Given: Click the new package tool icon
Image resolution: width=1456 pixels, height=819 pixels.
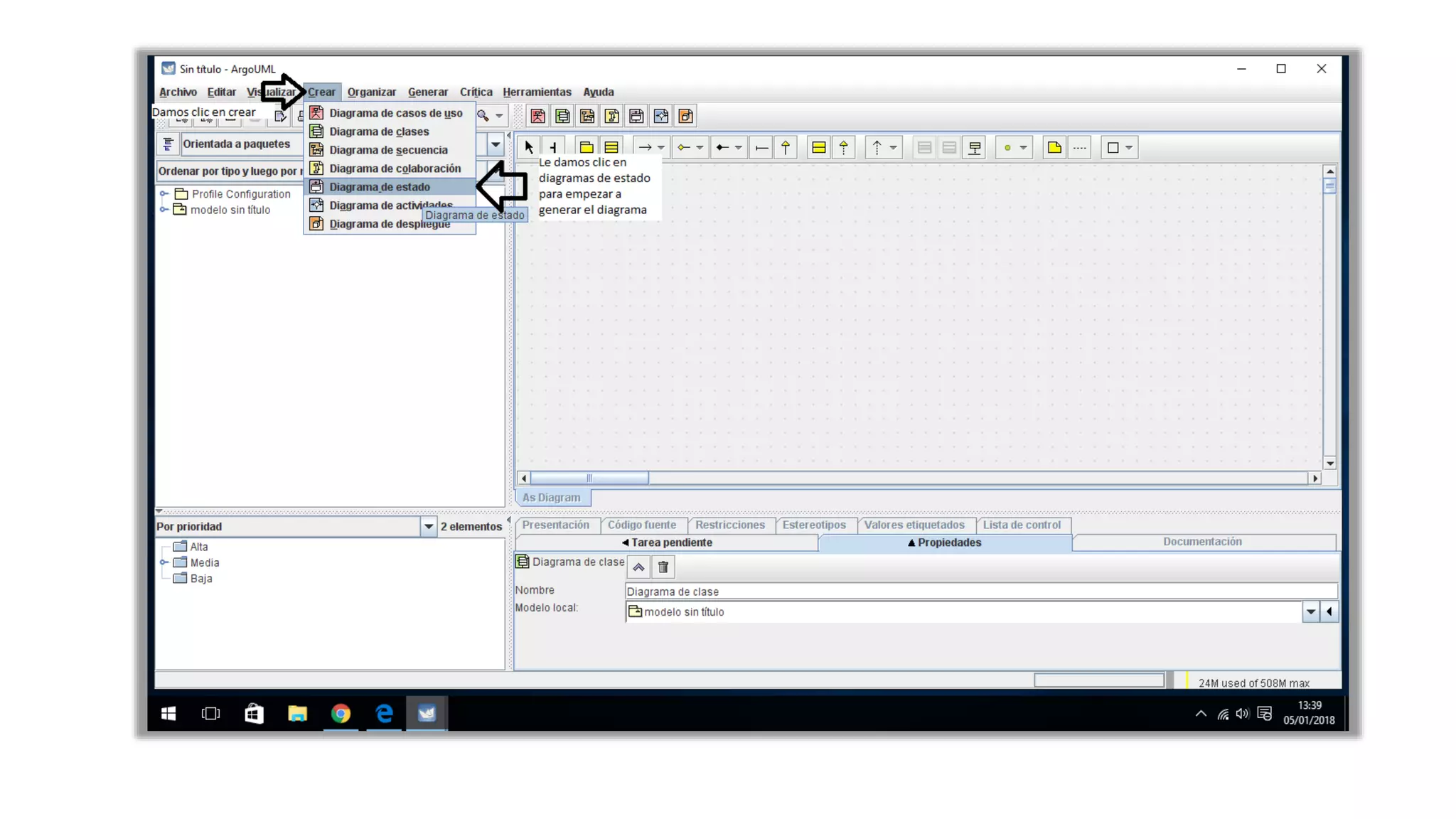Looking at the screenshot, I should click(587, 147).
